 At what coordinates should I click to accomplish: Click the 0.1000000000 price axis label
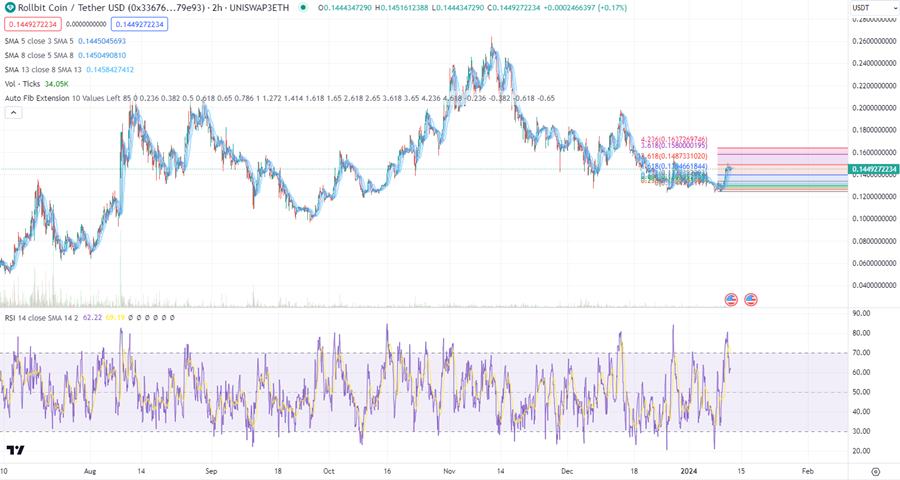tap(872, 219)
